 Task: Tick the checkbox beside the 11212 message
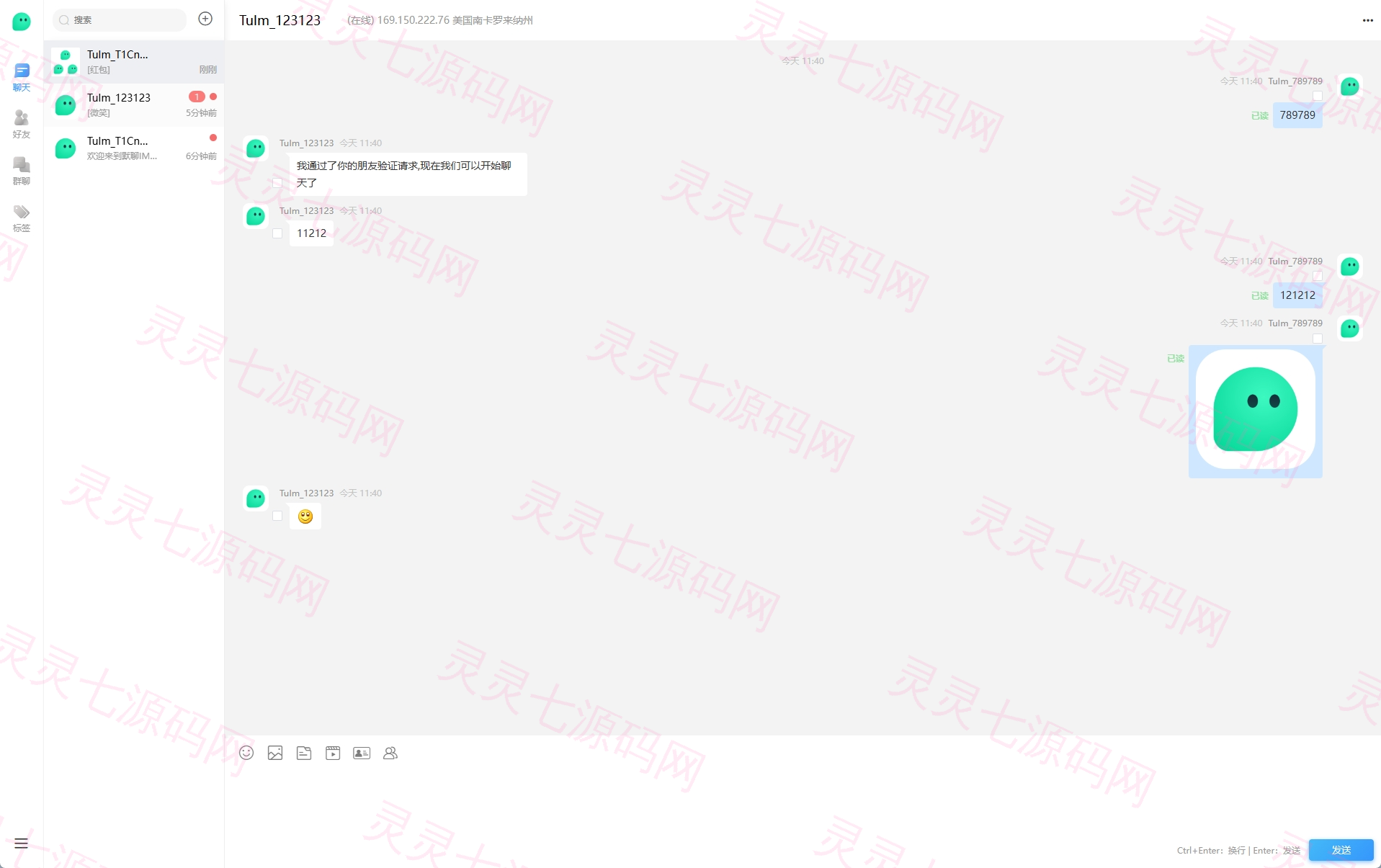277,233
